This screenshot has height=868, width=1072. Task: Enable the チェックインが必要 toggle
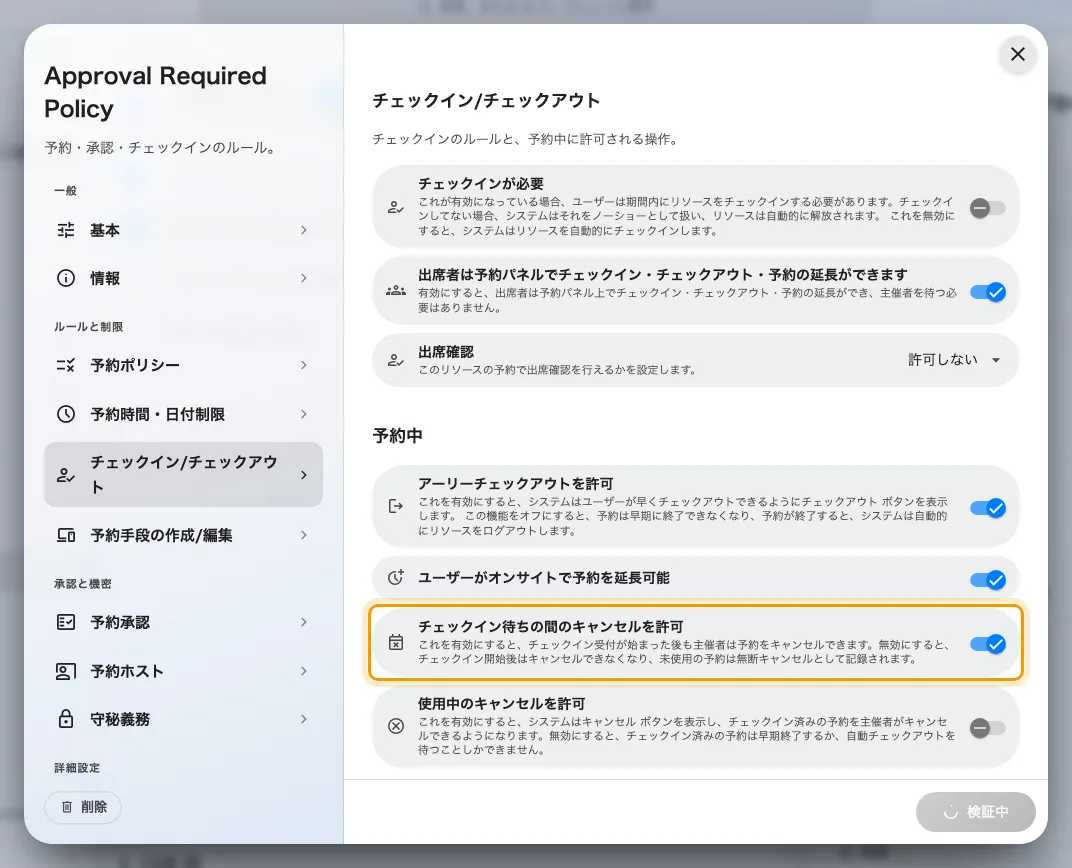click(x=987, y=208)
